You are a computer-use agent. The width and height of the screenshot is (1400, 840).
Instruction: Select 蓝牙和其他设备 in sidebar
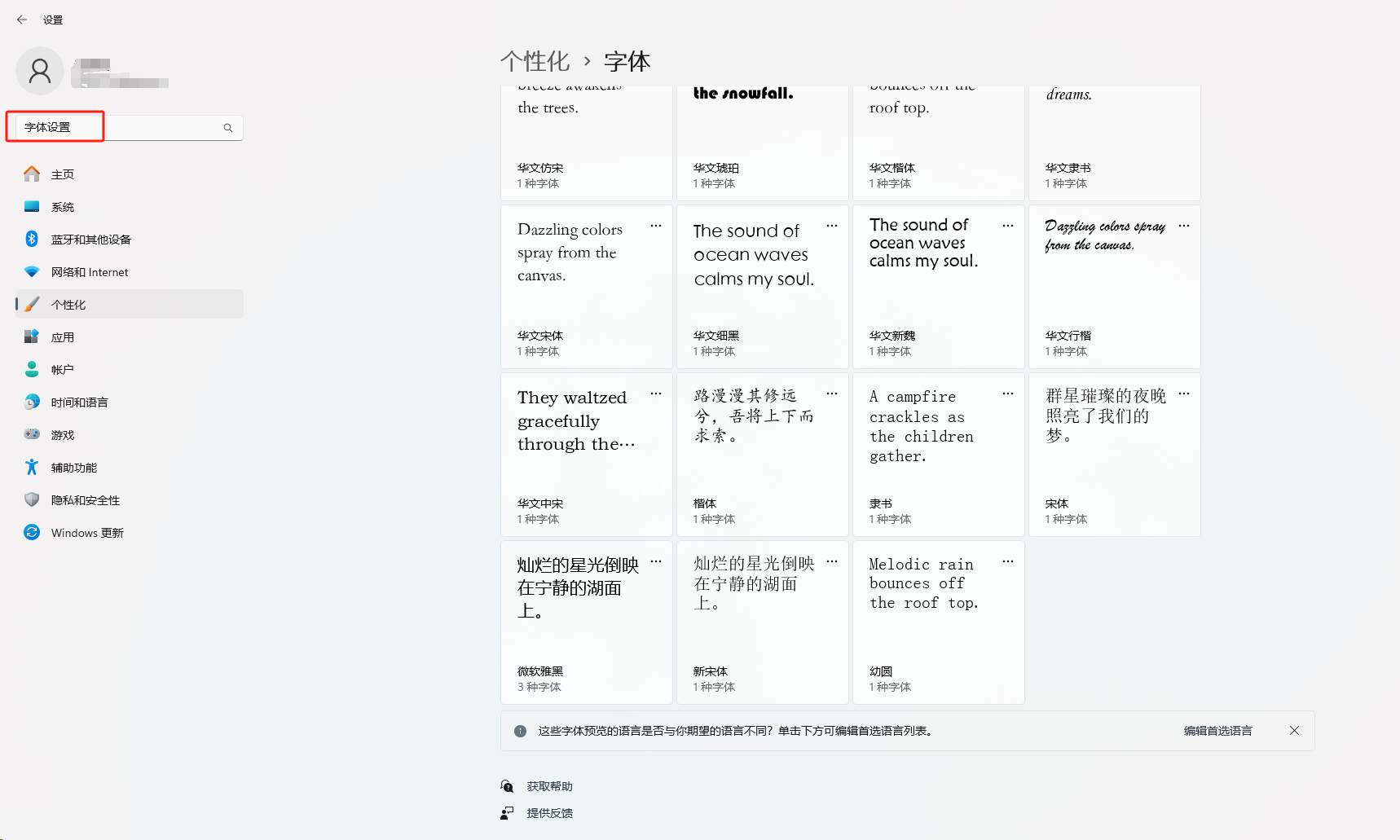[x=130, y=239]
